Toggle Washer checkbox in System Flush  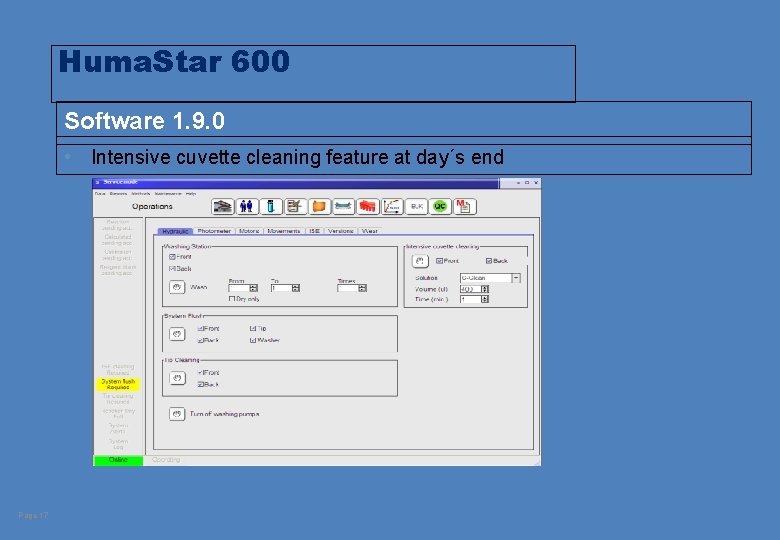pos(253,341)
